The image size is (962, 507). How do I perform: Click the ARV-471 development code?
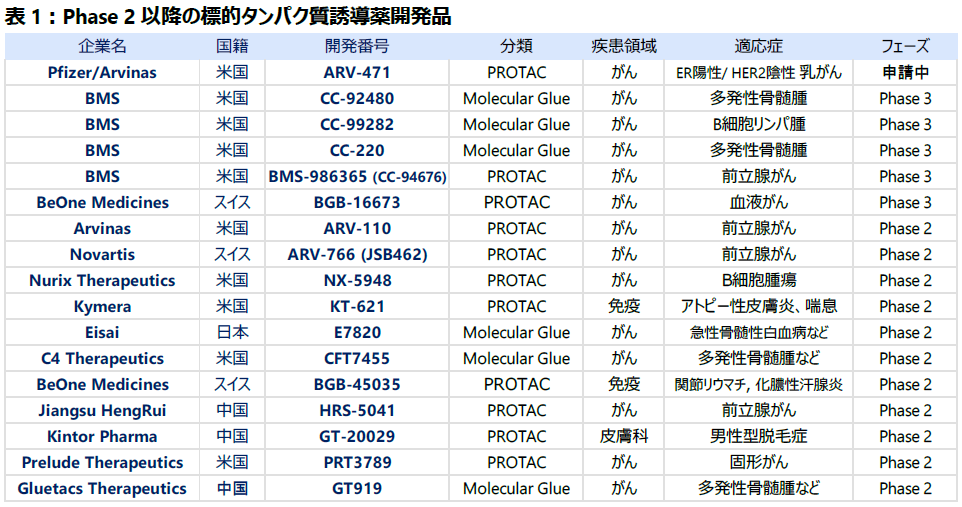(357, 73)
